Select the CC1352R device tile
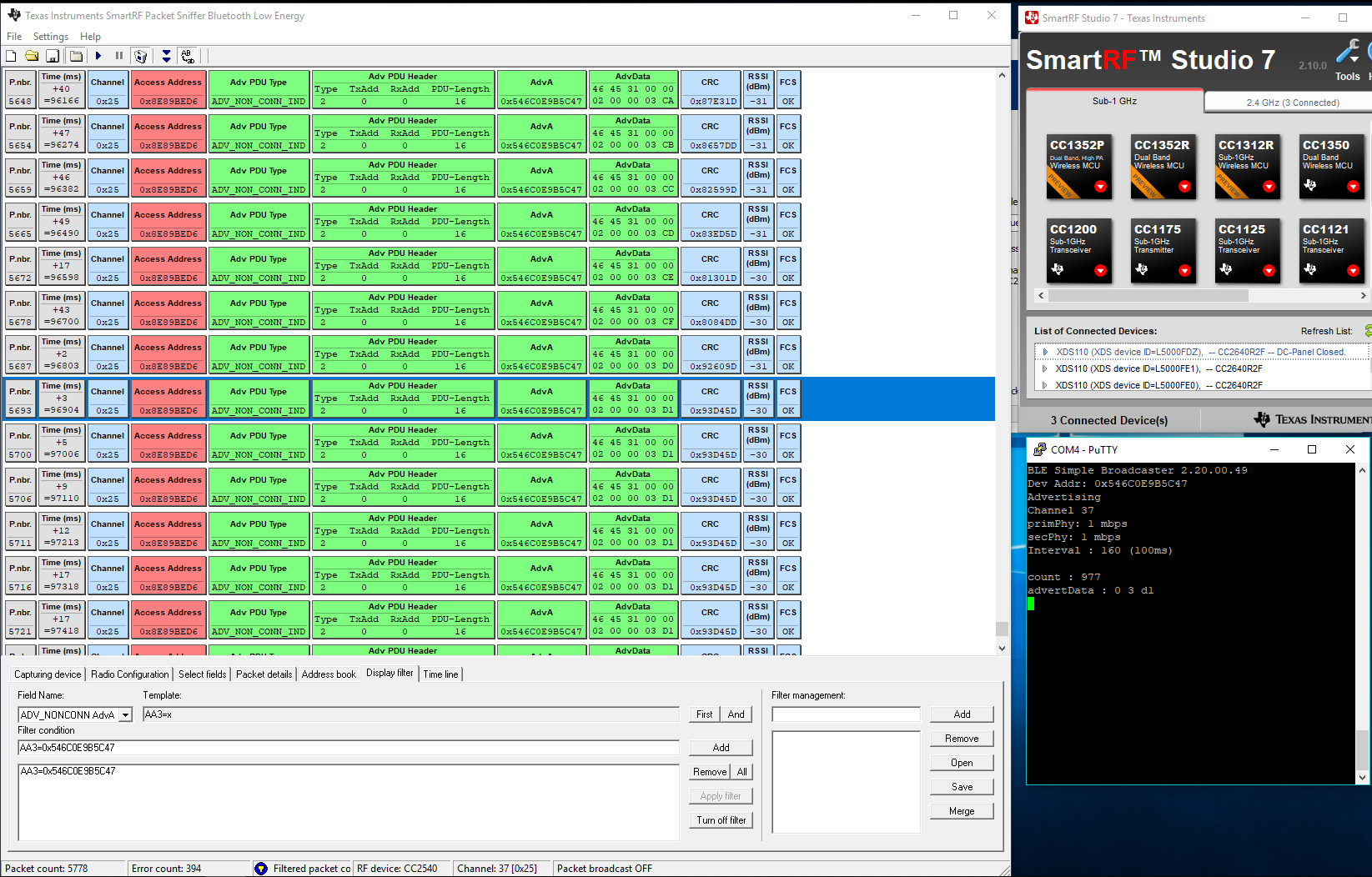 coord(1163,167)
